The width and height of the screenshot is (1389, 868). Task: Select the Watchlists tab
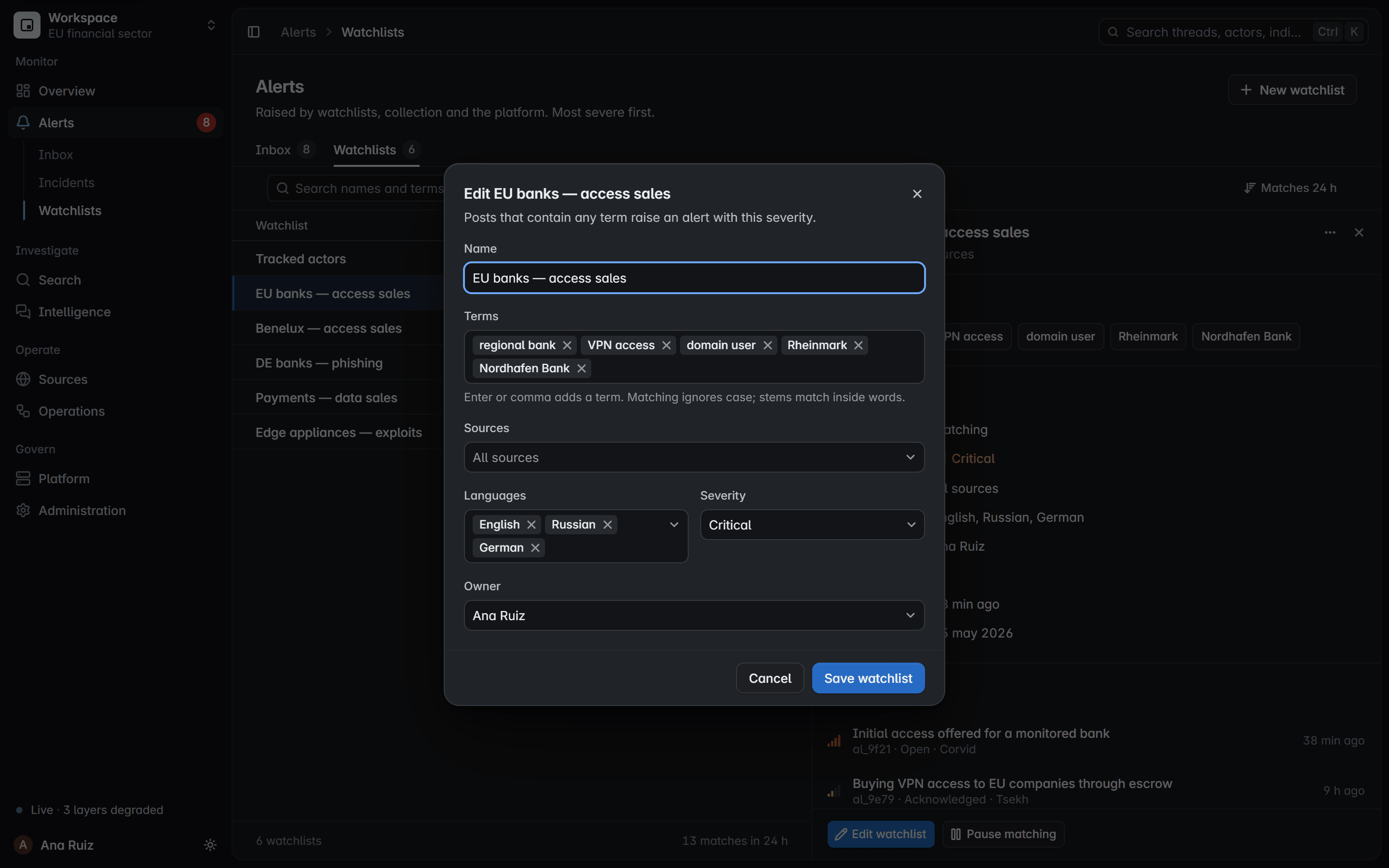(x=377, y=150)
